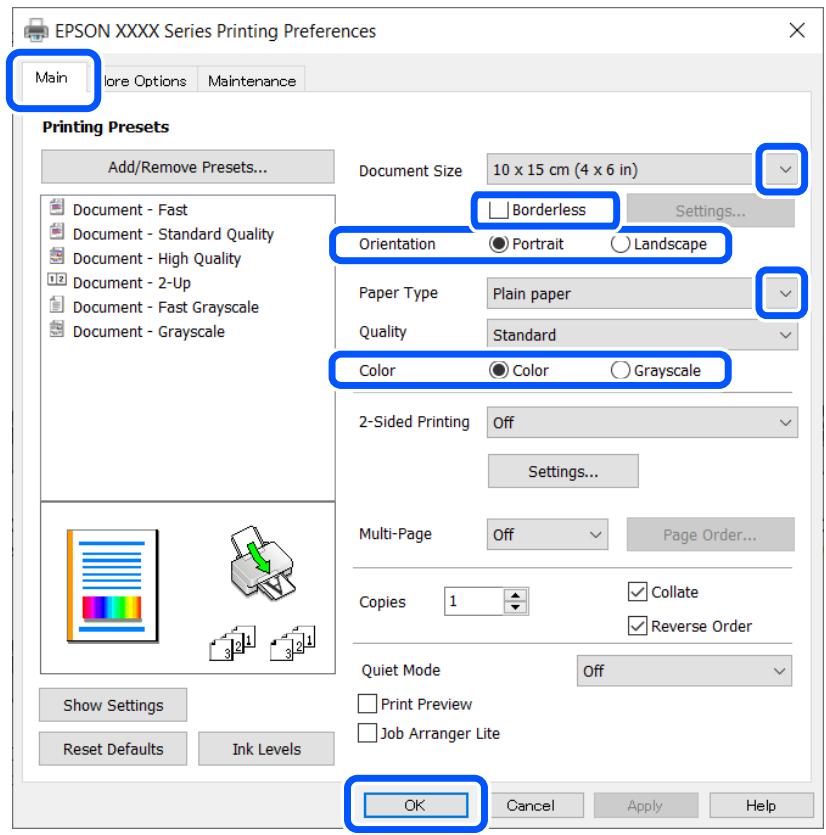
Task: Select the Document - Standard Quality preset text
Action: point(173,234)
